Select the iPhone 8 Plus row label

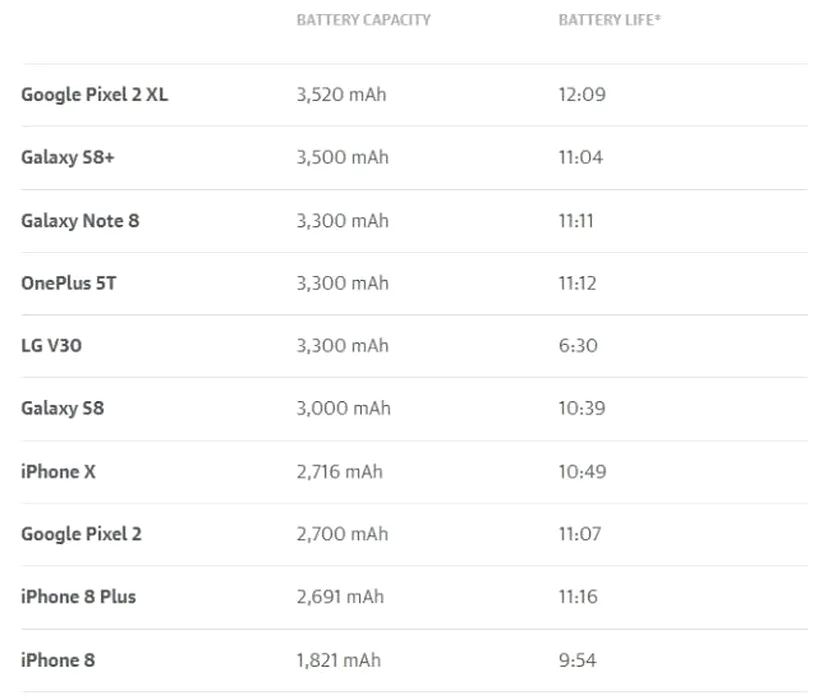[x=78, y=597]
